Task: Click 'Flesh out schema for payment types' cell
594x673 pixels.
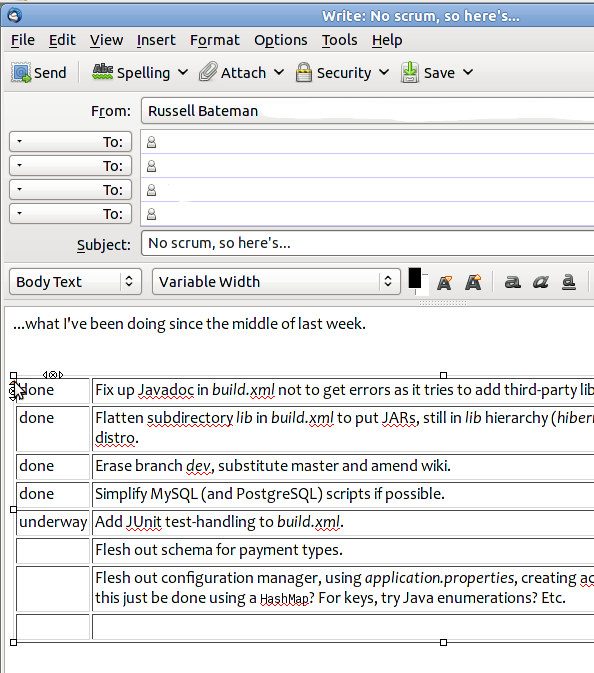Action: pyautogui.click(x=343, y=550)
